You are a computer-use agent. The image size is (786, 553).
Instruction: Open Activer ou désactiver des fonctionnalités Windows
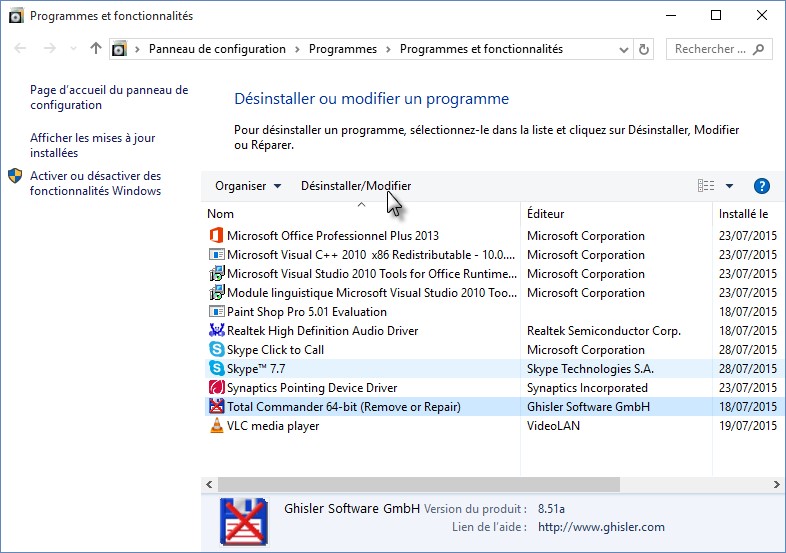tap(95, 184)
